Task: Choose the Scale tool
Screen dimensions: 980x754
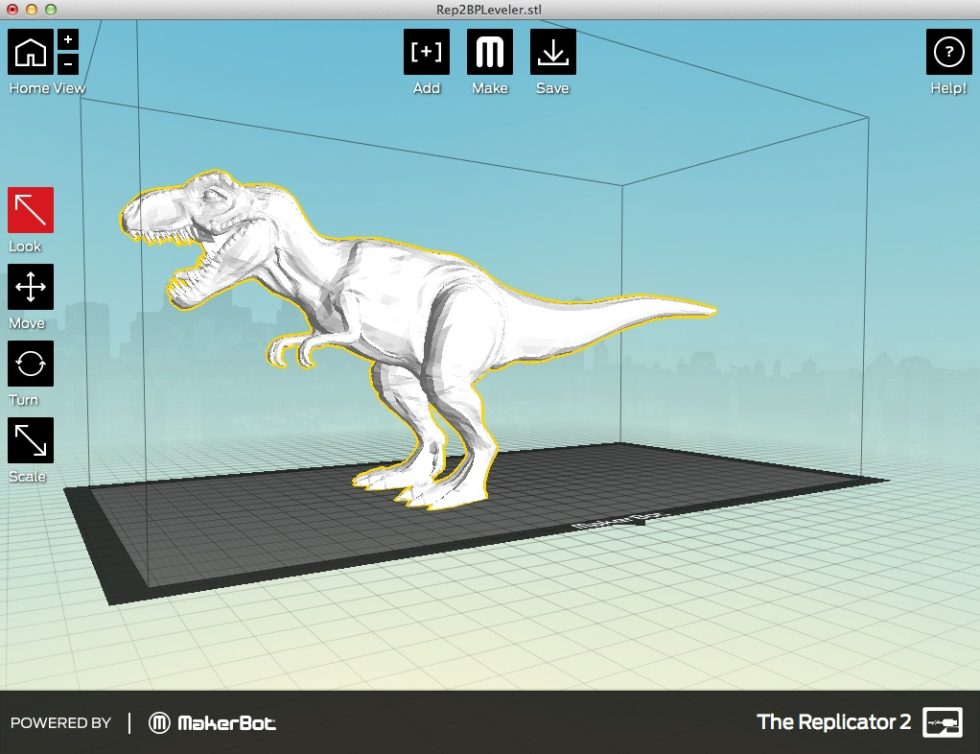Action: (x=31, y=440)
